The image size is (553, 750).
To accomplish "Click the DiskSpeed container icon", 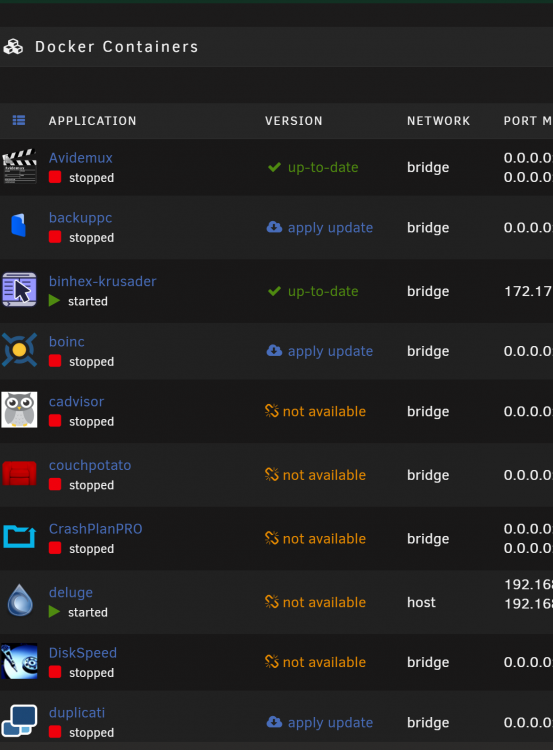I will coord(19,661).
